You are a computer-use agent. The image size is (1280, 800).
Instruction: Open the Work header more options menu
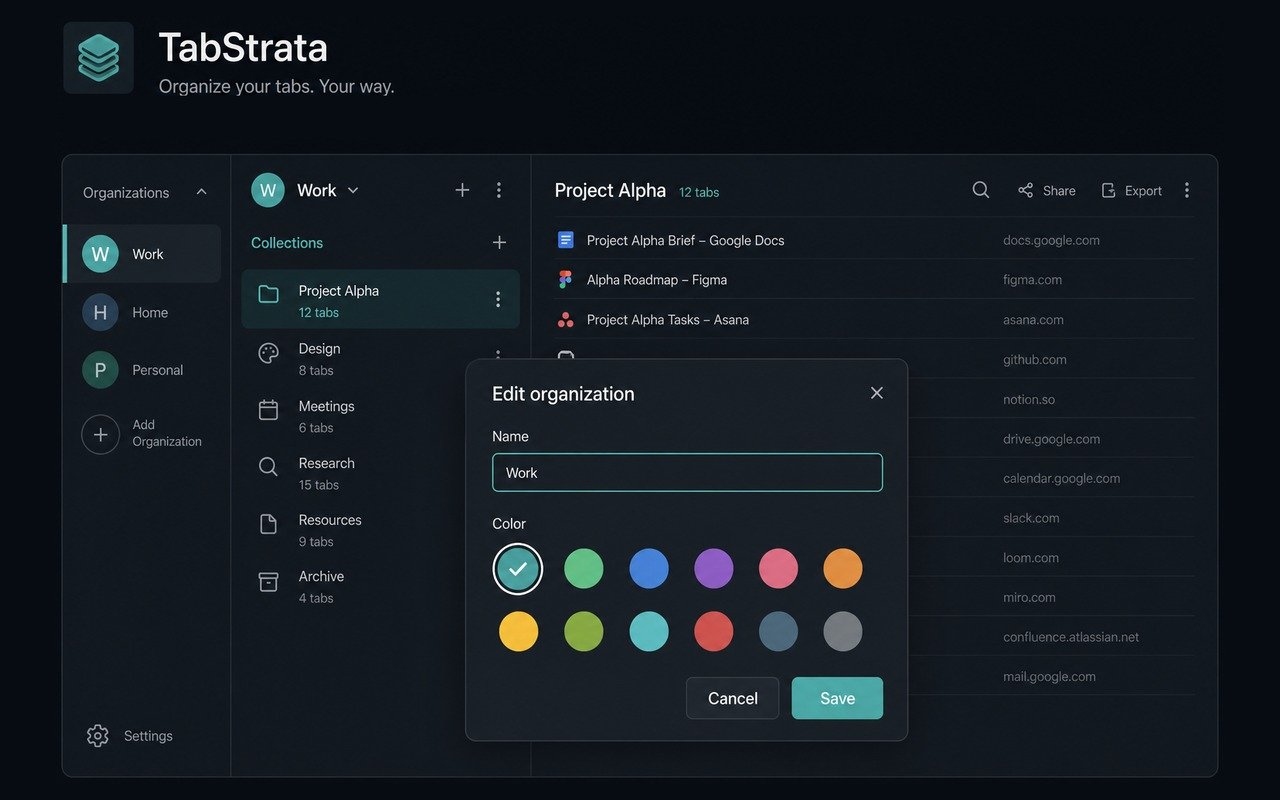499,190
